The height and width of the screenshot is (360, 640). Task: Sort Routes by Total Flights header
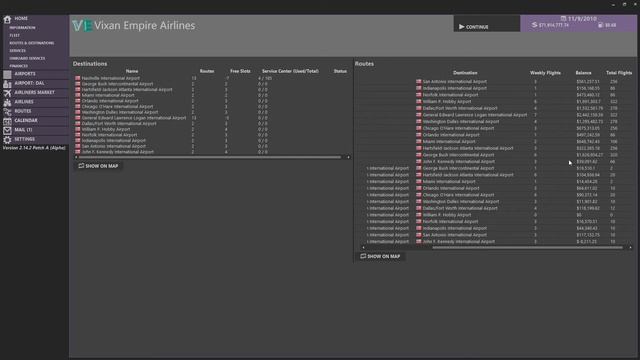(619, 73)
